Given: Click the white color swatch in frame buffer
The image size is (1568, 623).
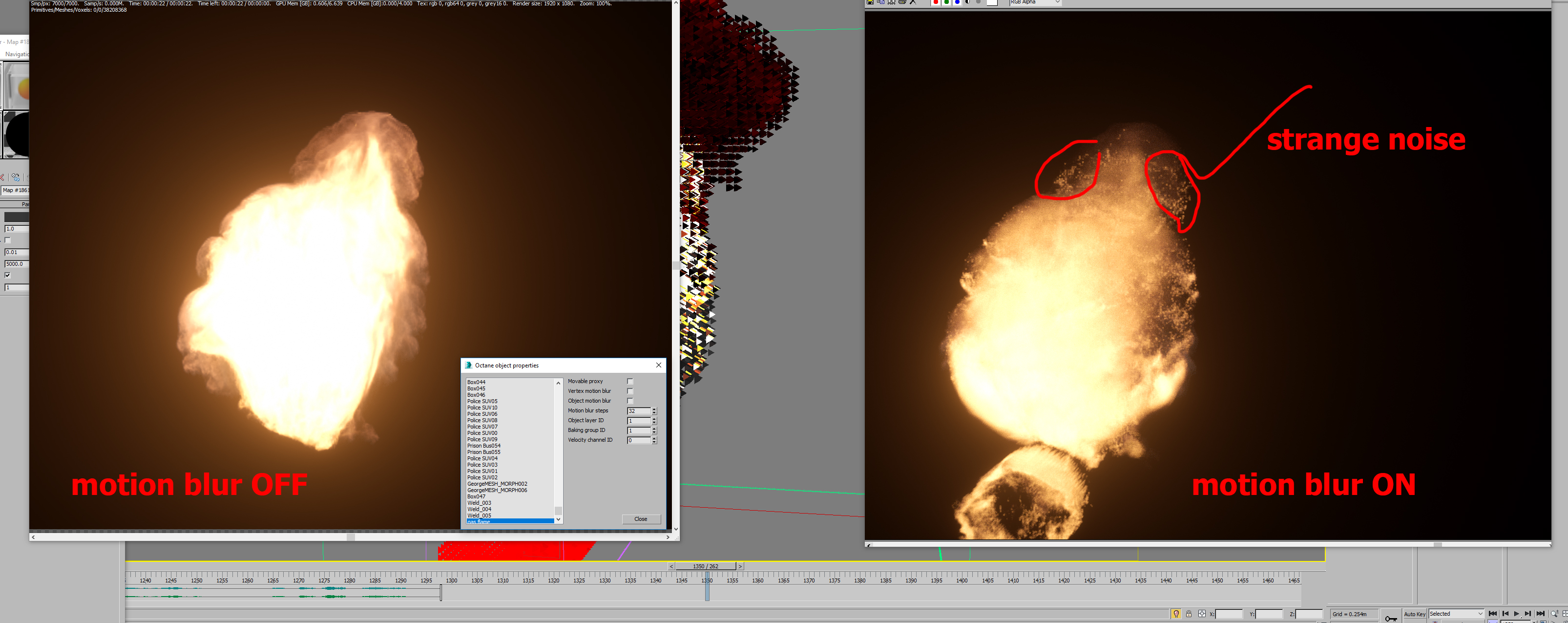Looking at the screenshot, I should [992, 2].
